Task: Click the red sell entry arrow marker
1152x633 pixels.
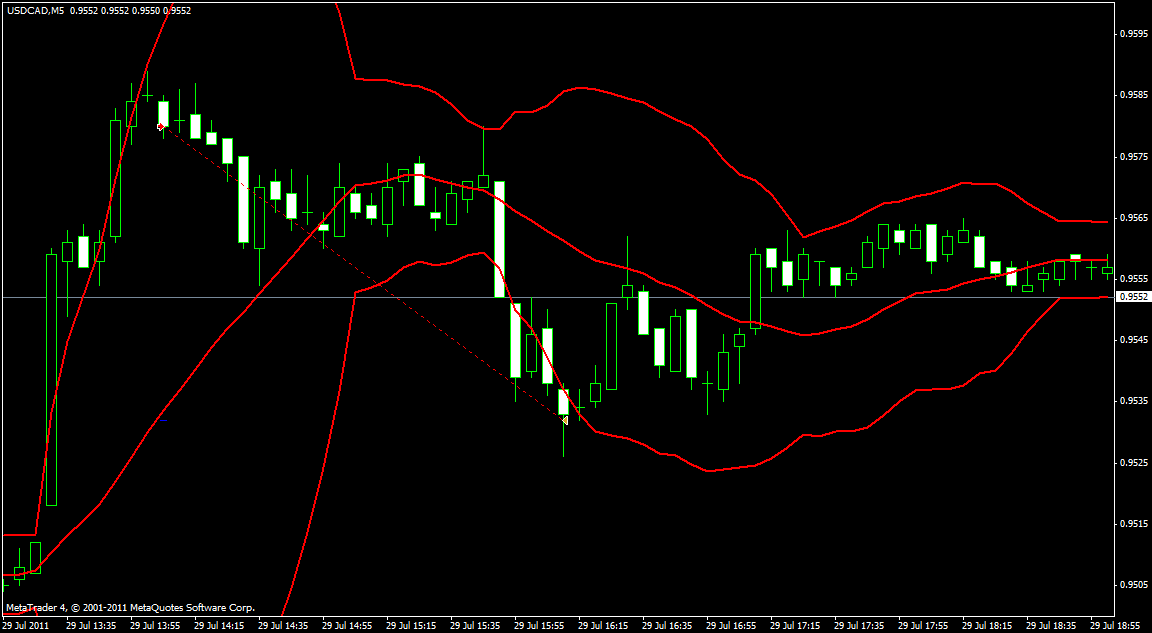Action: point(160,126)
